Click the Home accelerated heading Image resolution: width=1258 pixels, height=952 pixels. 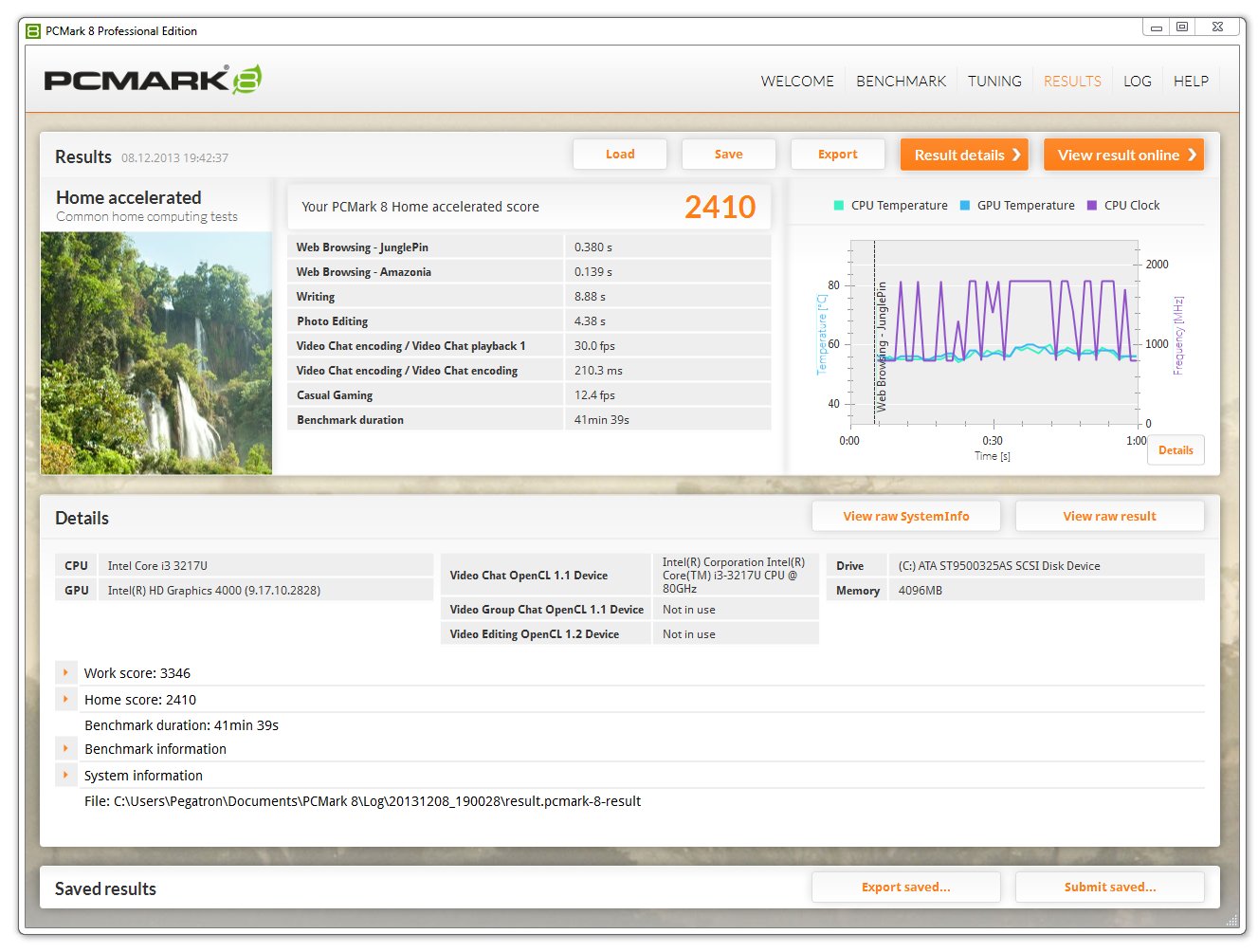129,197
